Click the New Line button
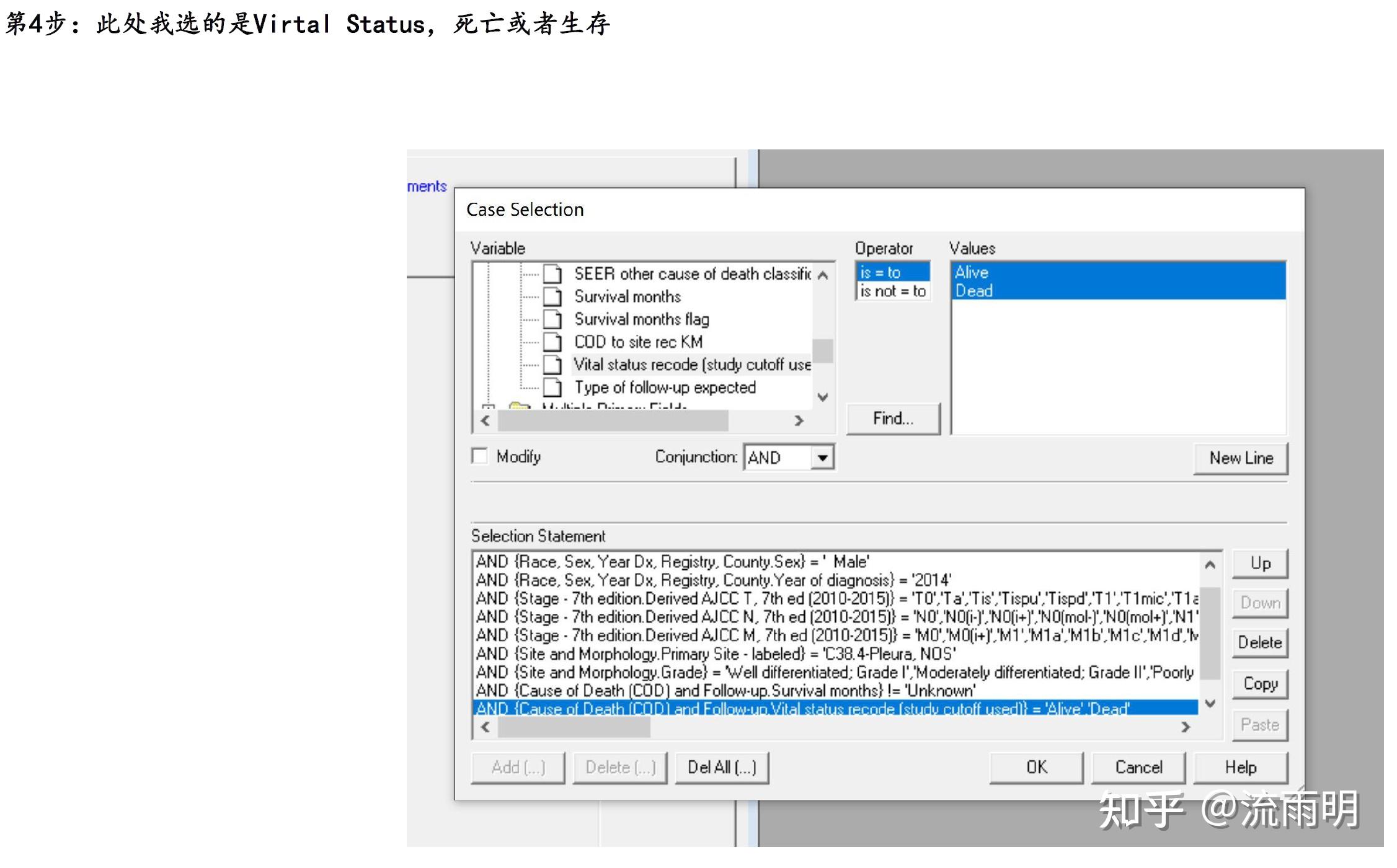Viewport: 1397px width, 868px height. point(1240,458)
